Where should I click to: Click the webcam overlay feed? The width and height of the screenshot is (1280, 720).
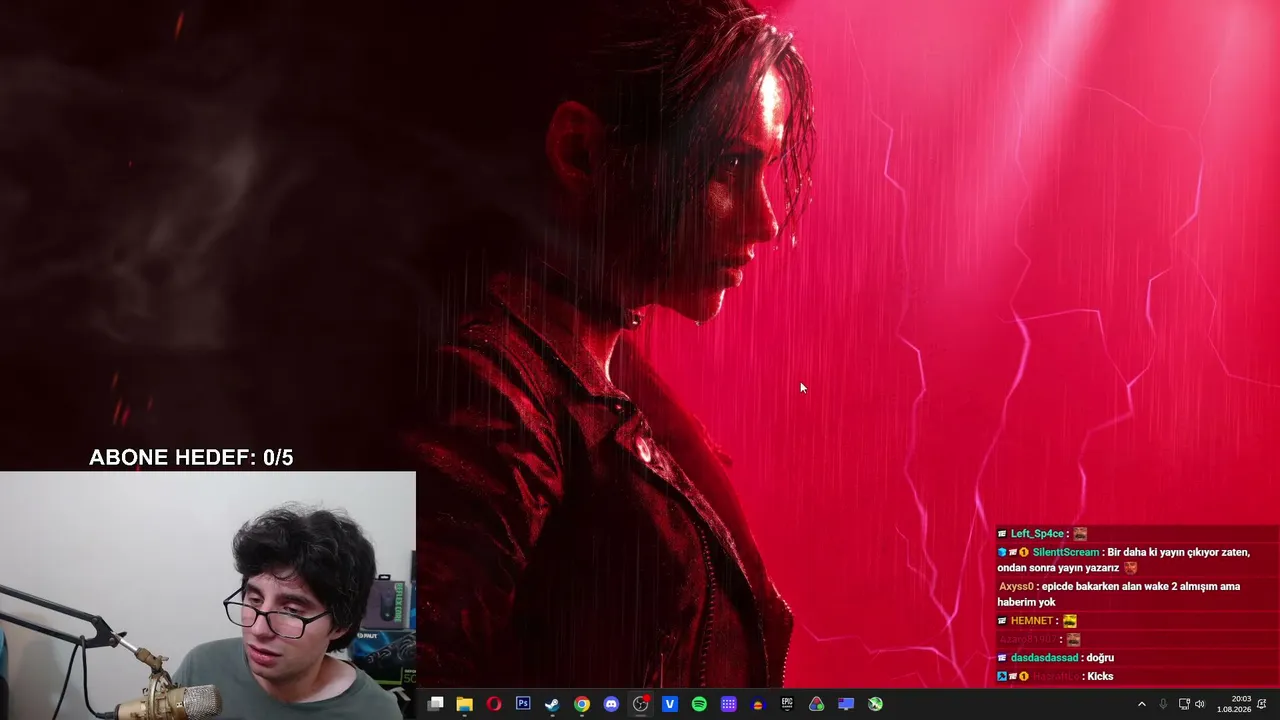[208, 596]
